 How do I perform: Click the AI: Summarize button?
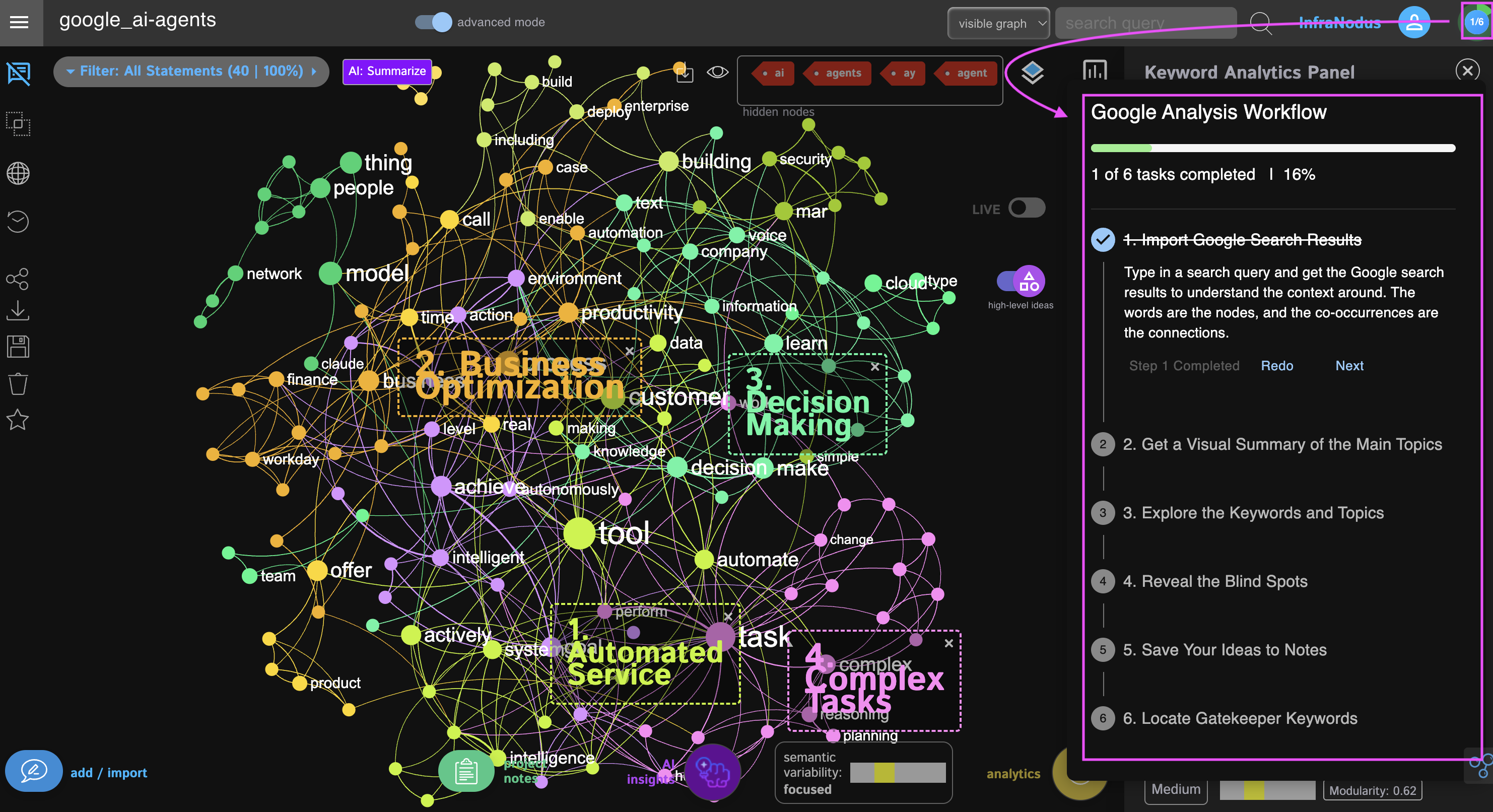[387, 72]
